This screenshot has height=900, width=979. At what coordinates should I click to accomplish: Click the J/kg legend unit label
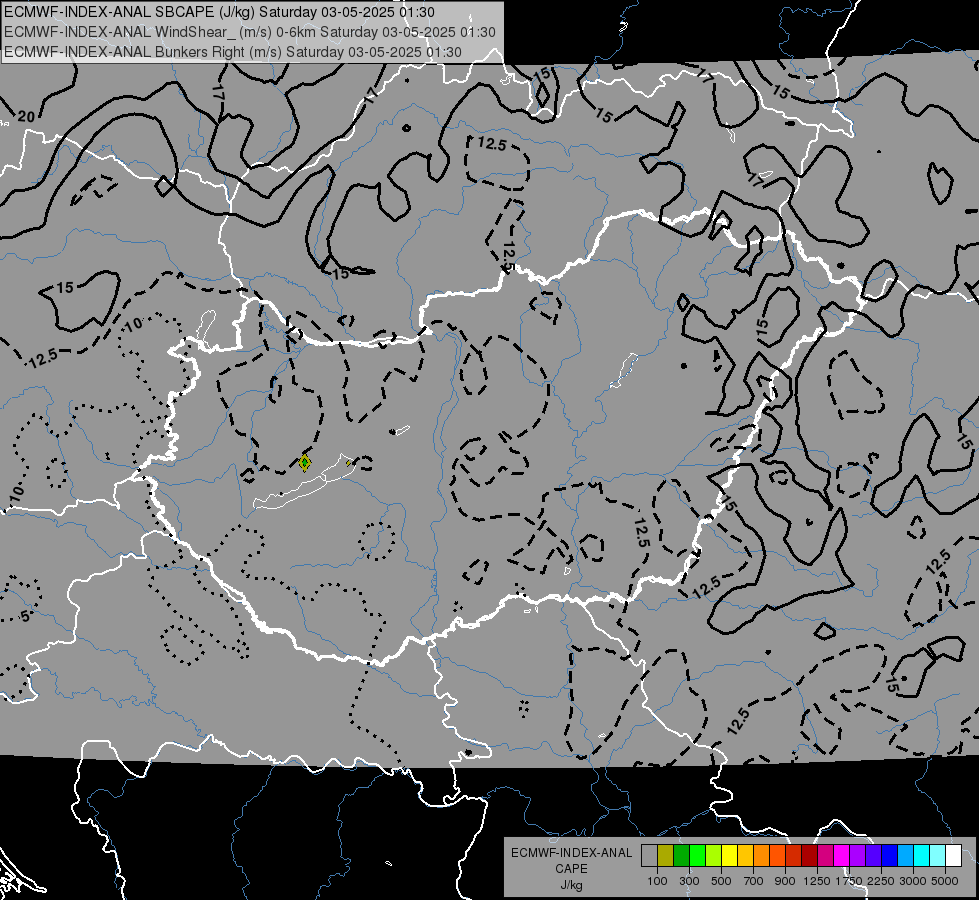click(571, 885)
